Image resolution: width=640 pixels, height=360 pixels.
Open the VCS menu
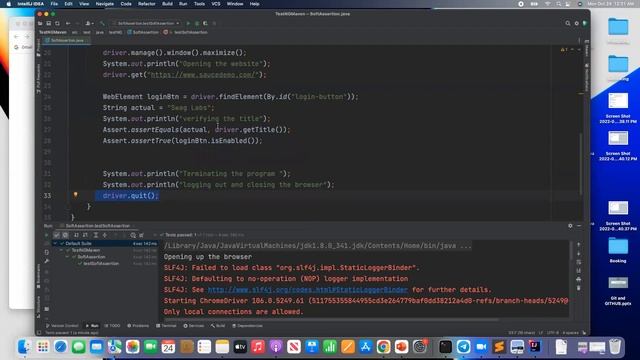[216, 4]
